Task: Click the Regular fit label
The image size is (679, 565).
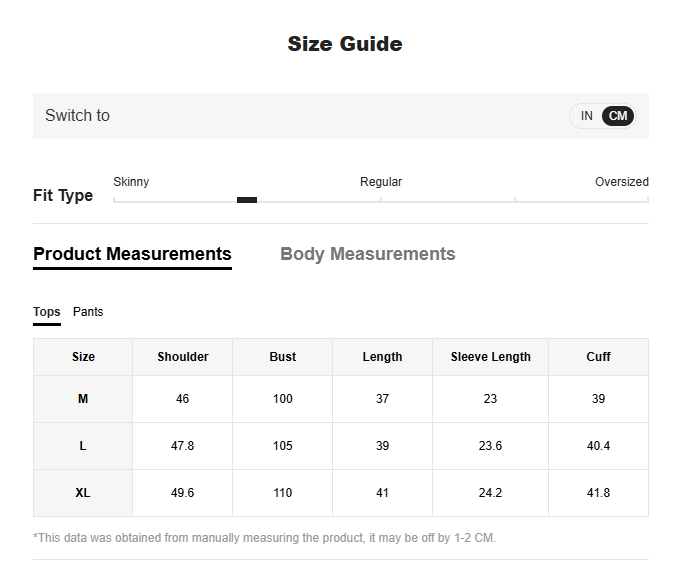Action: (x=381, y=182)
